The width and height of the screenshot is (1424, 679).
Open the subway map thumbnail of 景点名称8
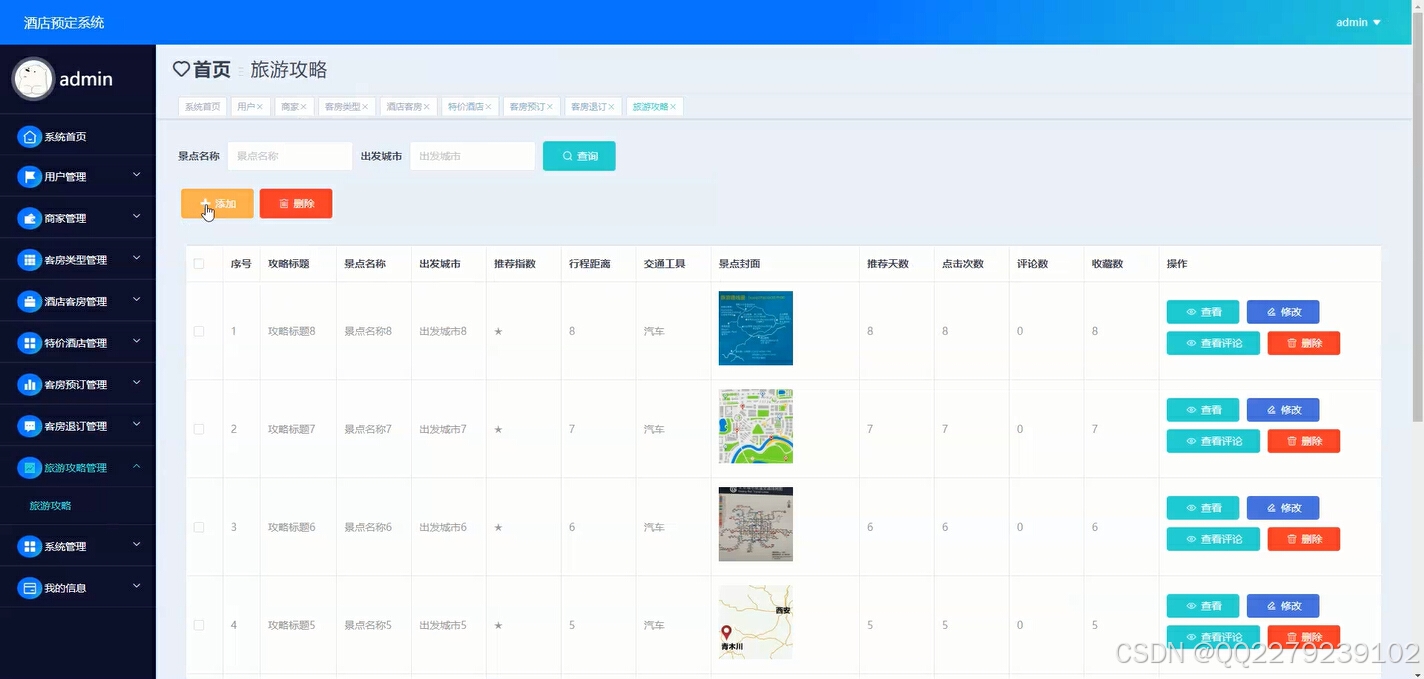[x=755, y=328]
